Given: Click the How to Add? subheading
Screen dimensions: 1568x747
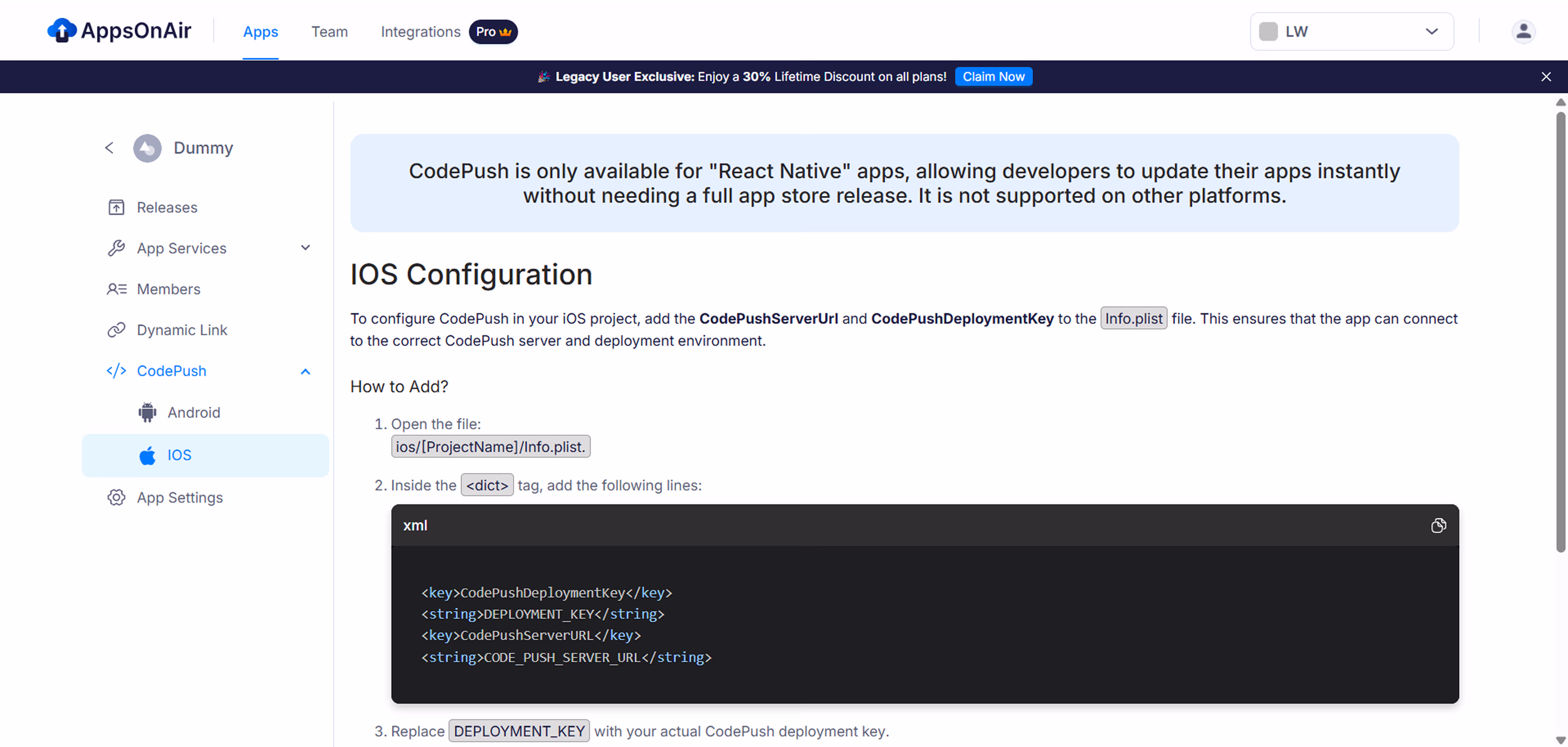Looking at the screenshot, I should tap(399, 387).
